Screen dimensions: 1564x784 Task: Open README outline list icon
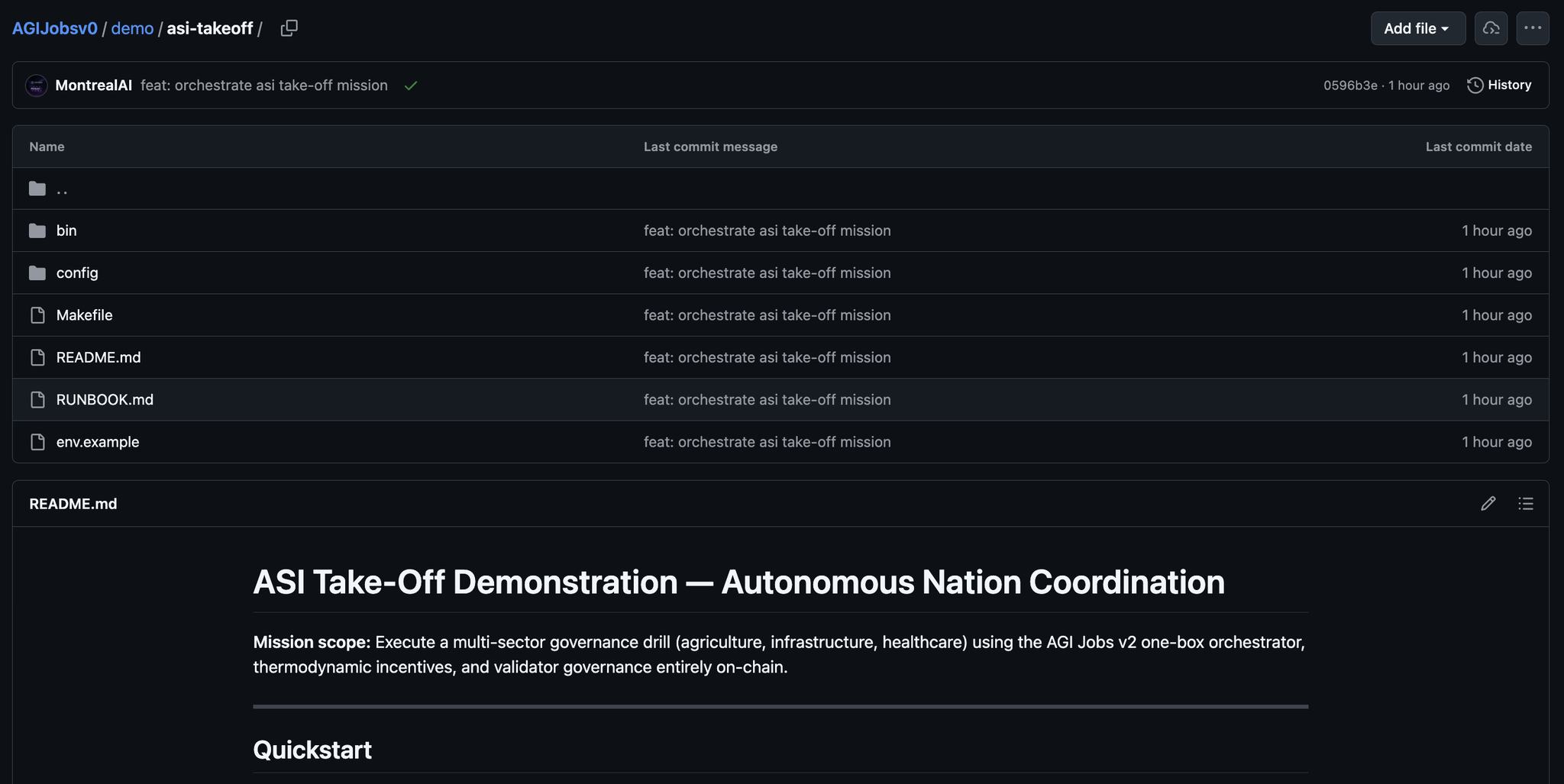1525,504
